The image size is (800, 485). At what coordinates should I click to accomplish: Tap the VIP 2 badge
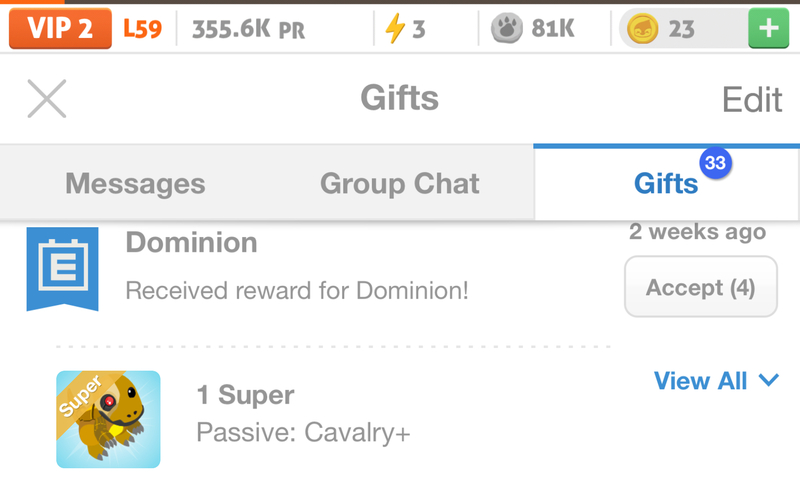coord(60,29)
